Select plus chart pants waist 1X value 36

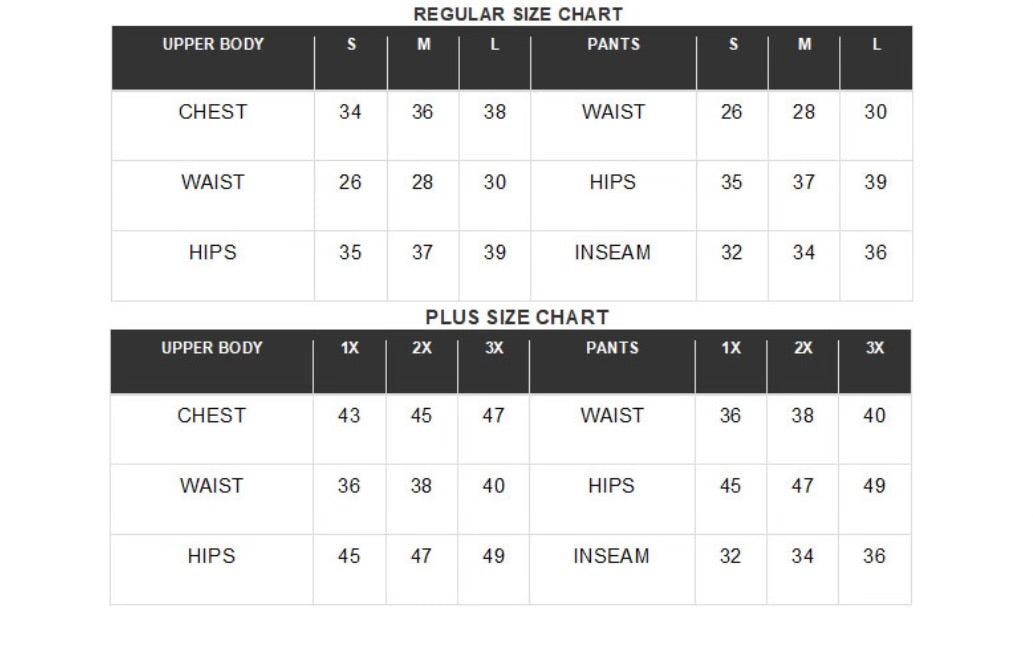[x=730, y=415]
